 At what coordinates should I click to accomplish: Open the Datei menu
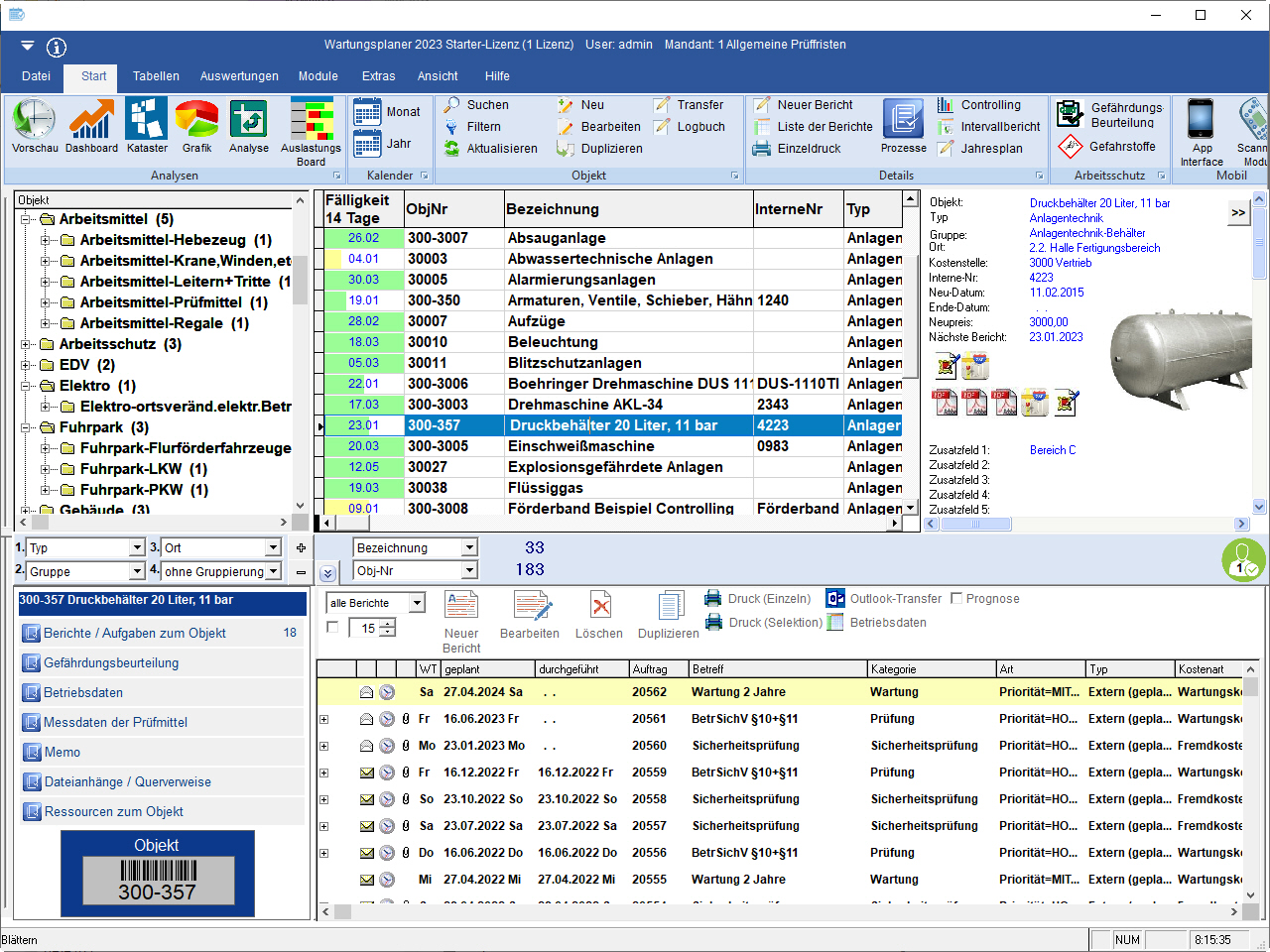36,76
